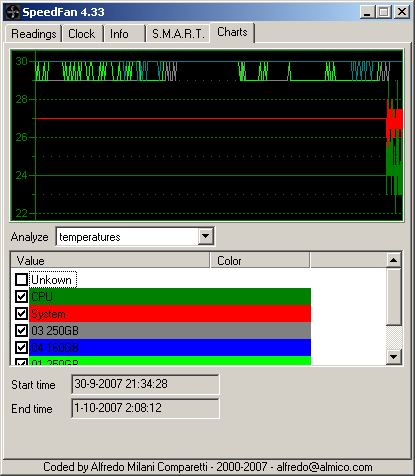The height and width of the screenshot is (476, 415).
Task: Toggle the 03 250GB checkbox
Action: [x=22, y=330]
